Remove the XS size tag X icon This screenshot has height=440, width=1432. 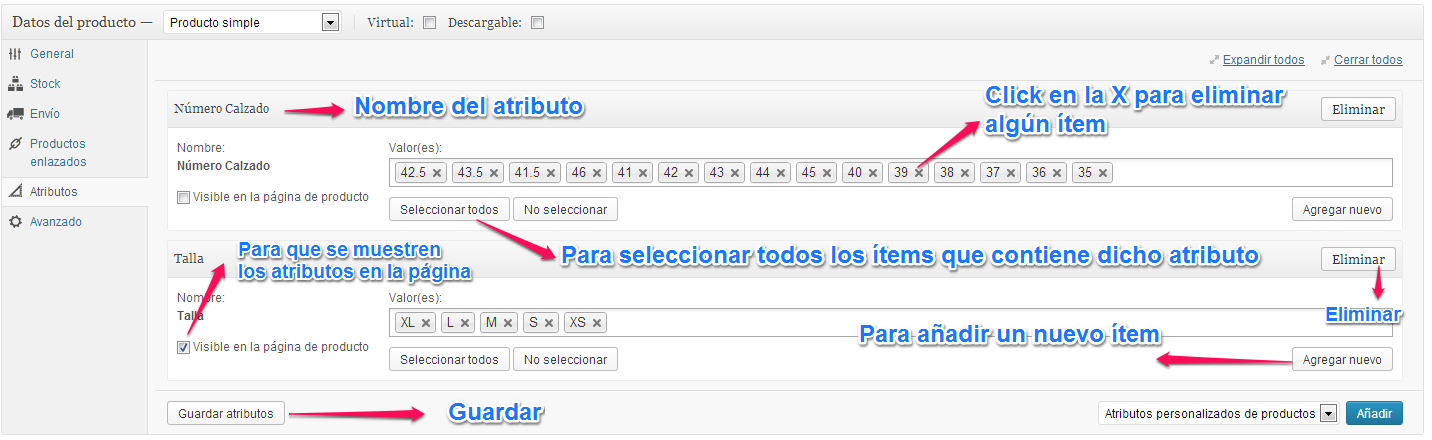pos(597,323)
